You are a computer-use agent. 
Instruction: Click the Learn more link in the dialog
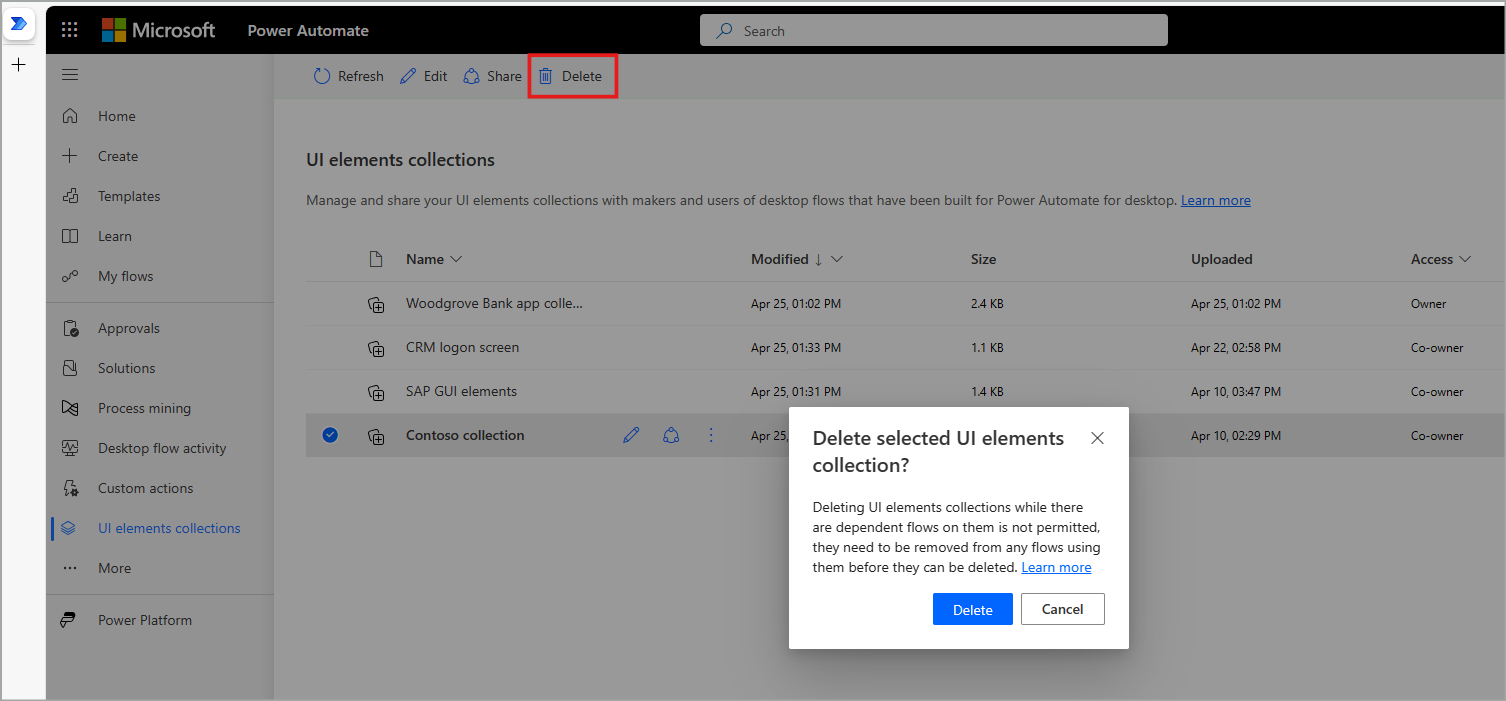[1055, 567]
